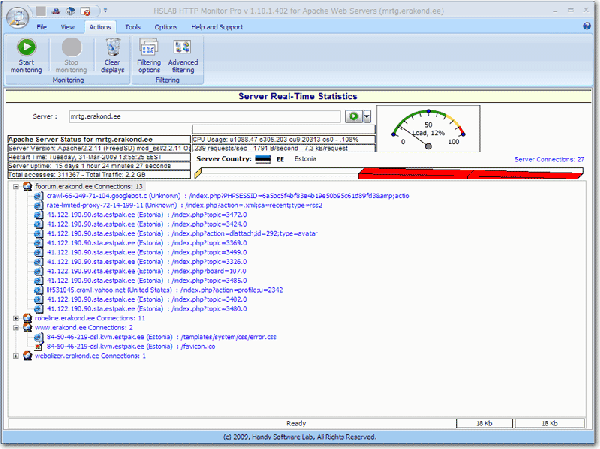Collapse the www.erakond.ee connections node
Screen dimensions: 600x449
(15, 327)
